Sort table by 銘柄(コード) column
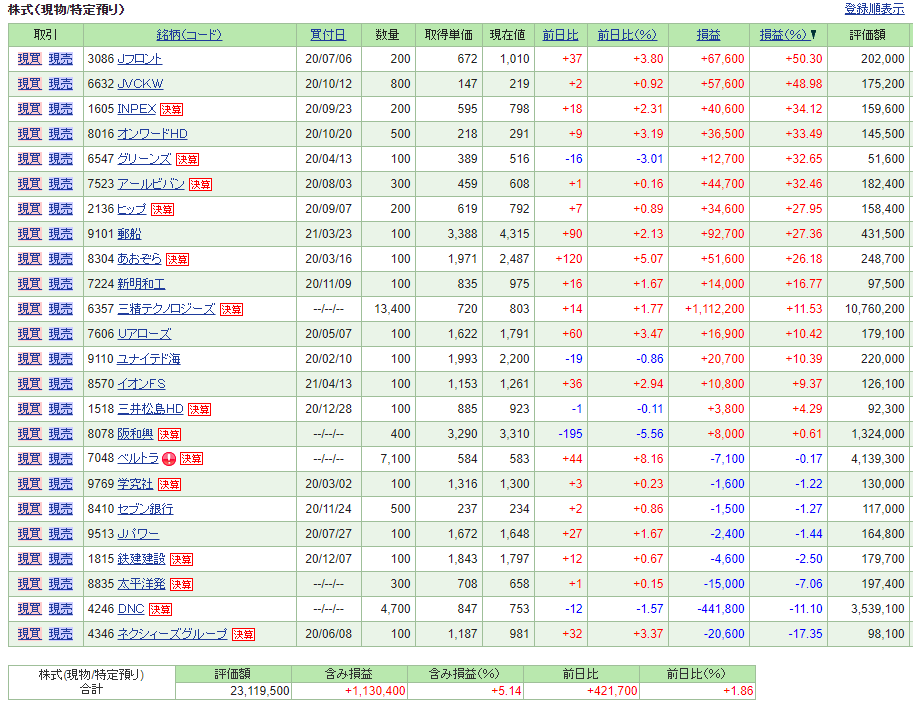Viewport: 913px width, 704px height. click(x=189, y=35)
